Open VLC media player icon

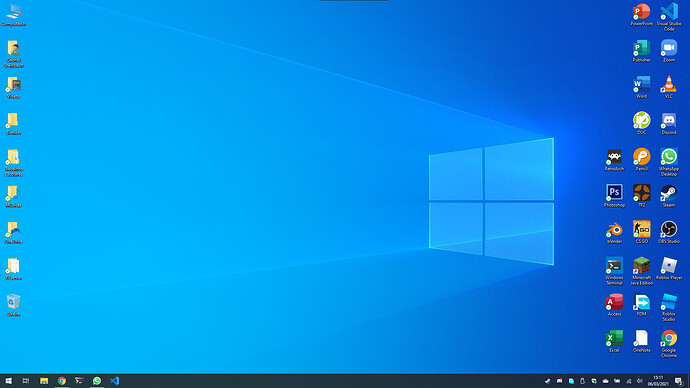coord(668,87)
